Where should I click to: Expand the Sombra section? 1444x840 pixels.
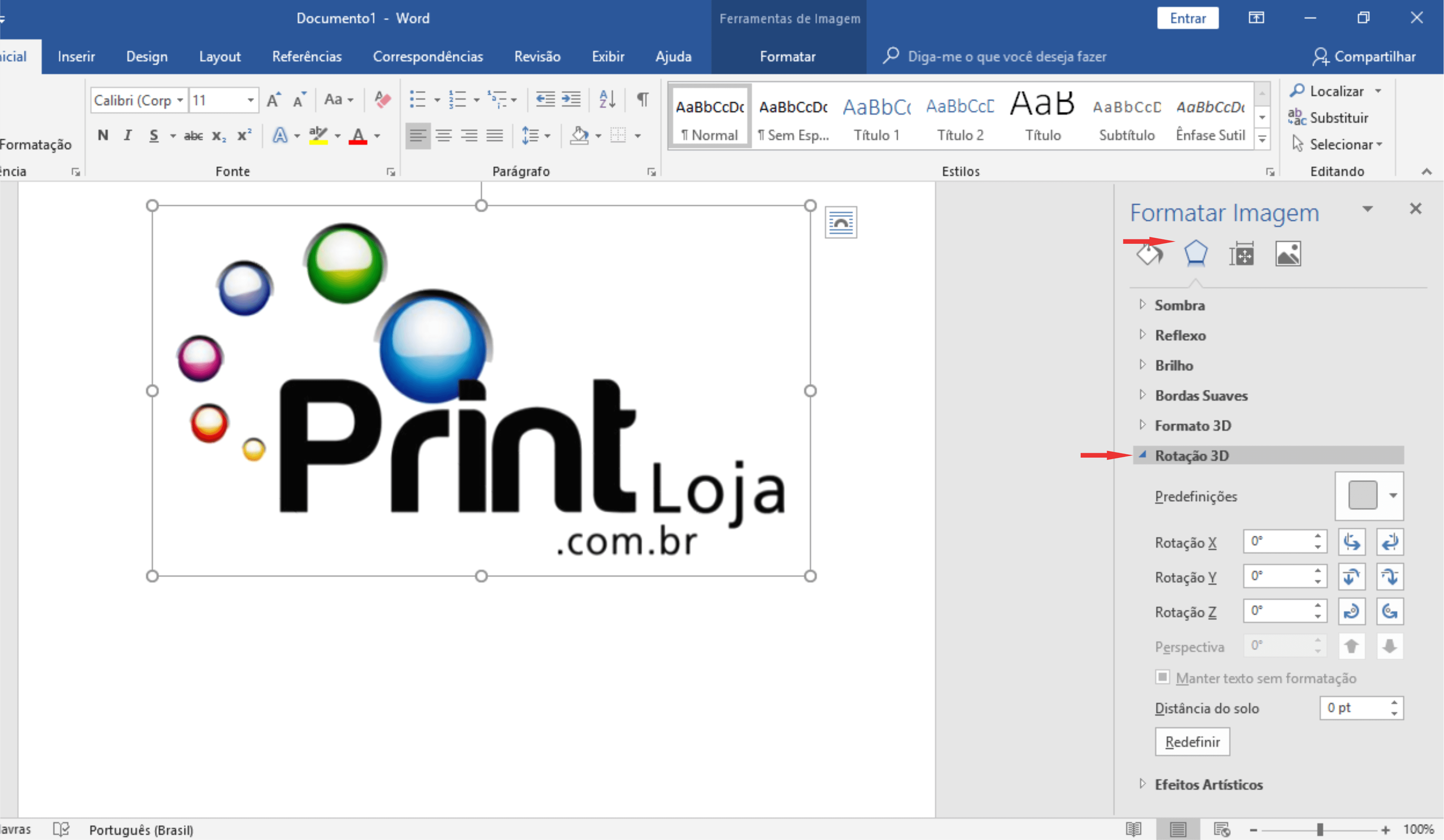(1179, 305)
